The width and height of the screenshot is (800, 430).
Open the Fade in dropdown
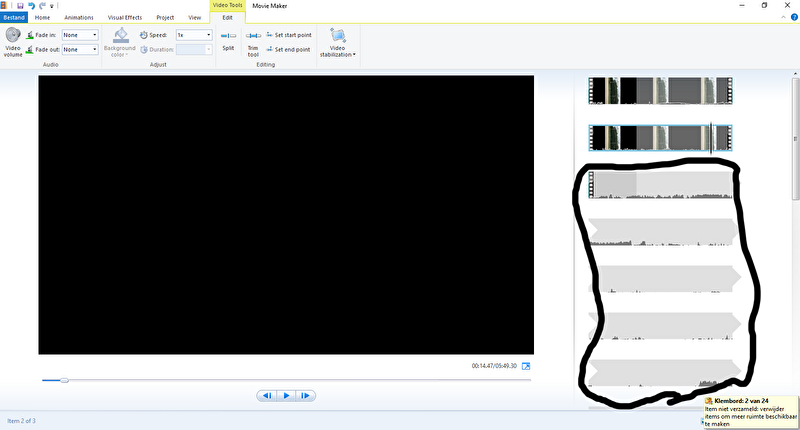(x=80, y=35)
